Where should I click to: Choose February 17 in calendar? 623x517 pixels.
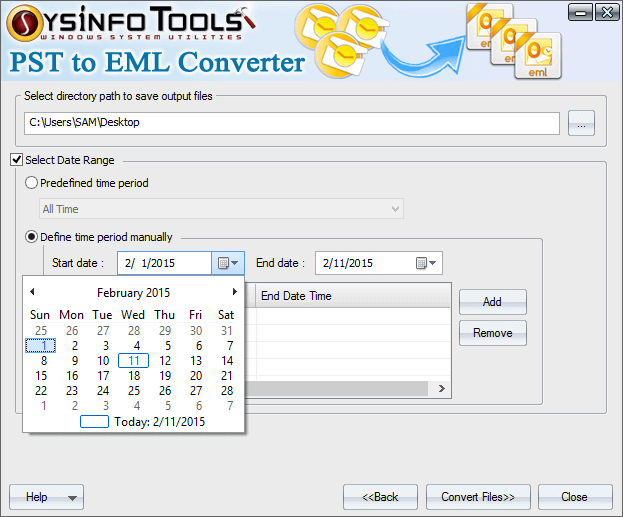[103, 376]
